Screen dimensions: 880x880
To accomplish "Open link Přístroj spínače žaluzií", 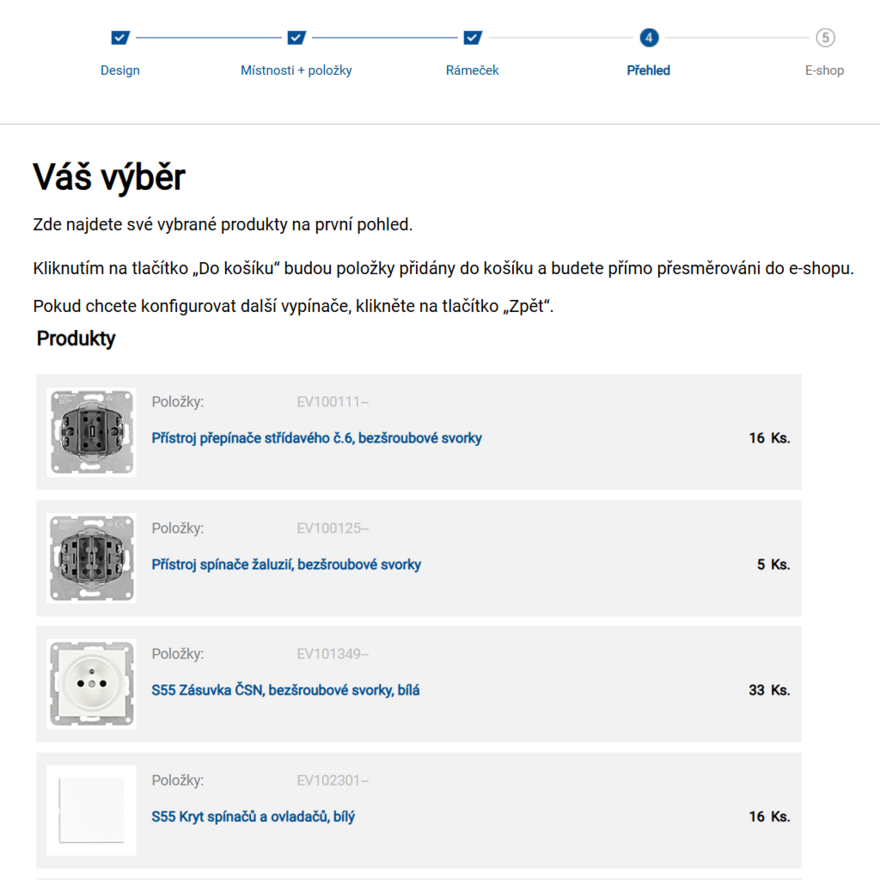I will 286,564.
